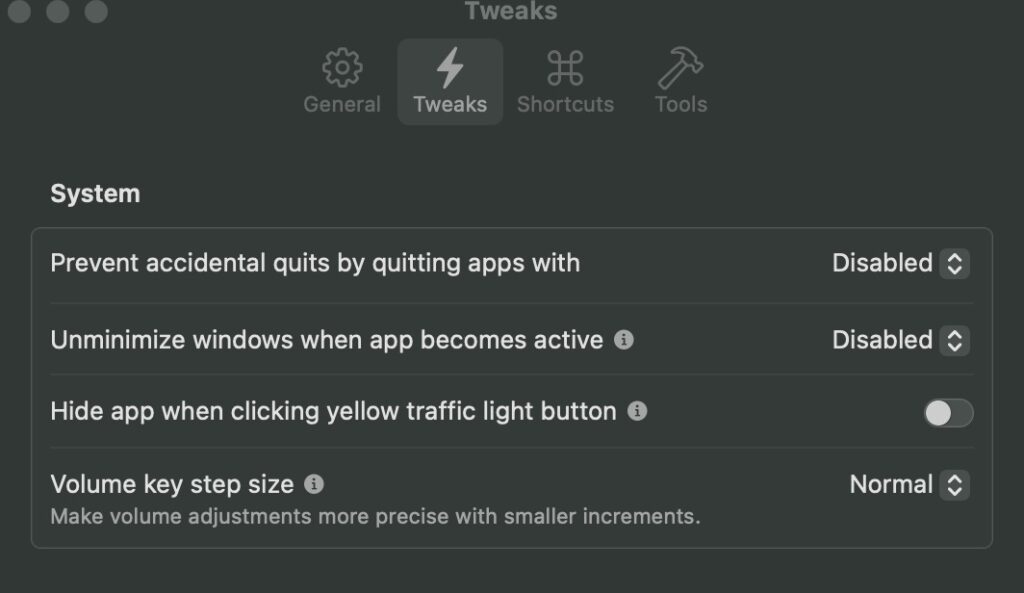Expand the Unminimize windows Disabled dropdown
The width and height of the screenshot is (1024, 593).
tap(901, 340)
